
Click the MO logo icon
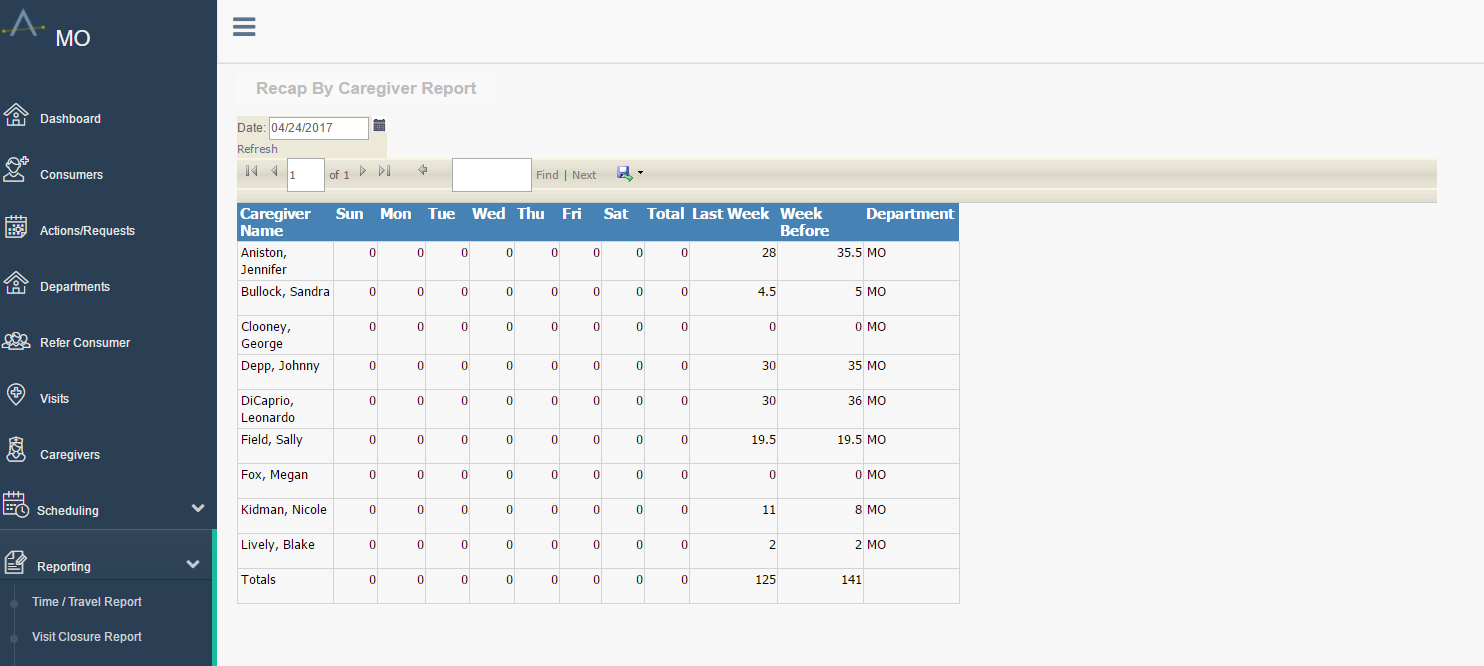tap(23, 25)
